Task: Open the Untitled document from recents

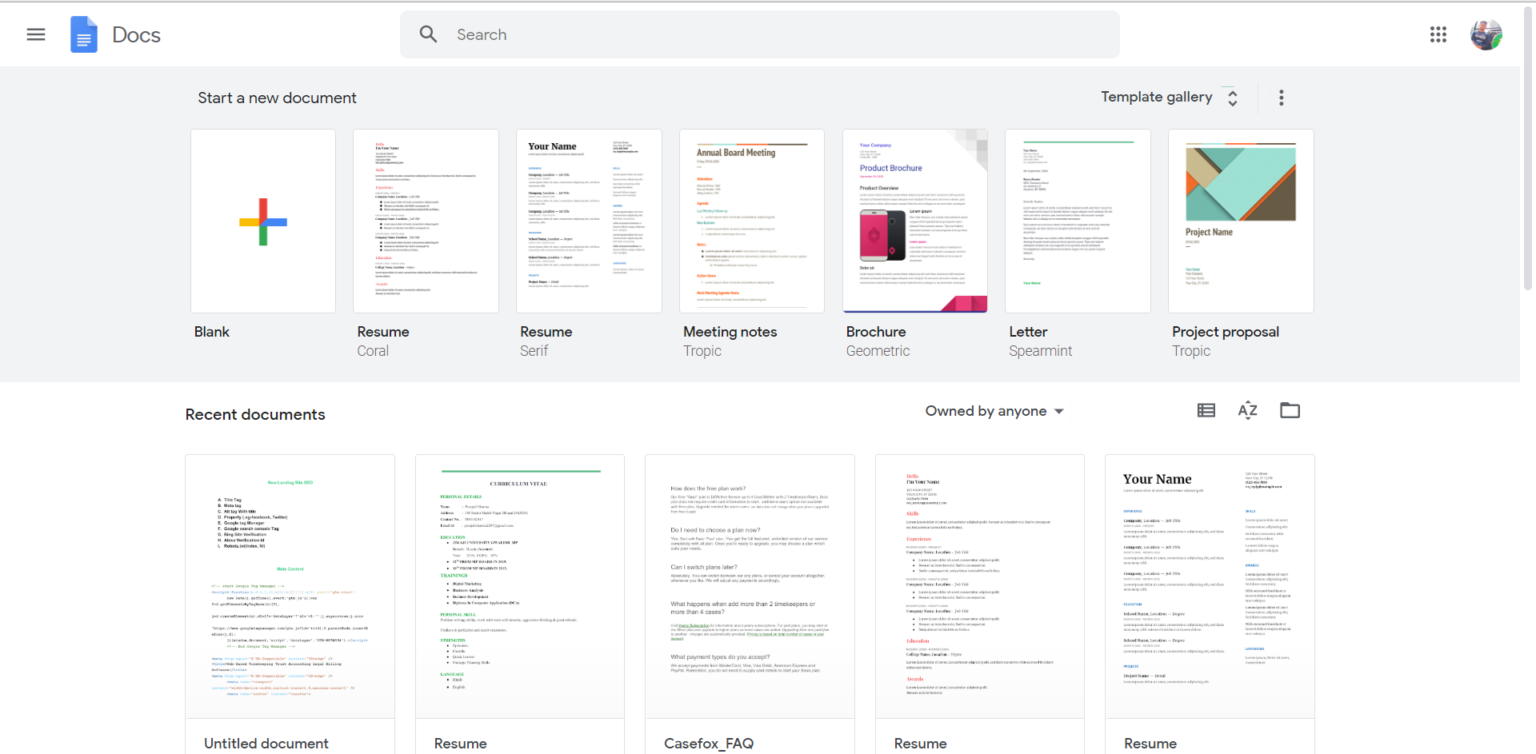Action: click(x=289, y=590)
